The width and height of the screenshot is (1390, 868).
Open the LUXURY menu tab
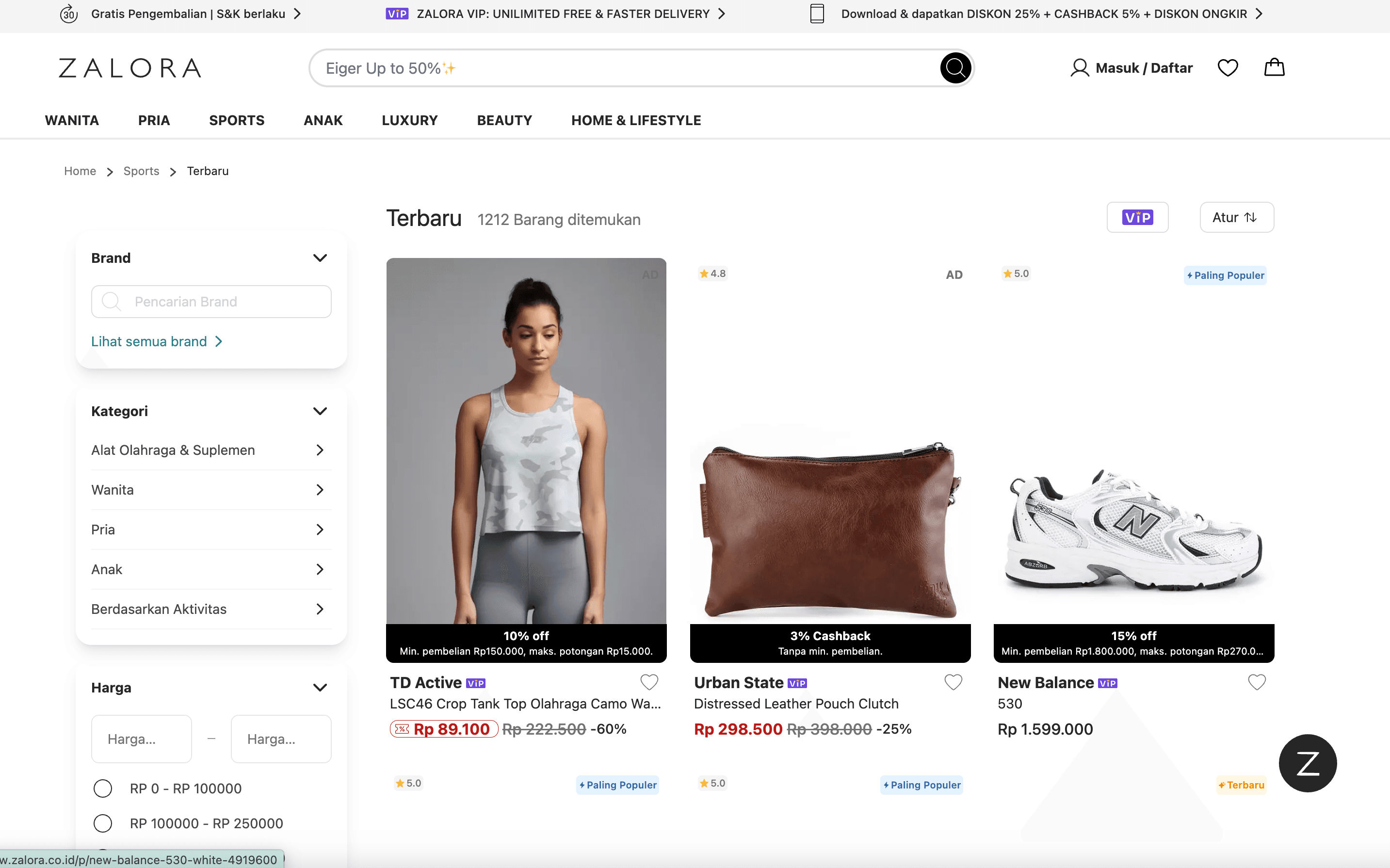point(409,121)
